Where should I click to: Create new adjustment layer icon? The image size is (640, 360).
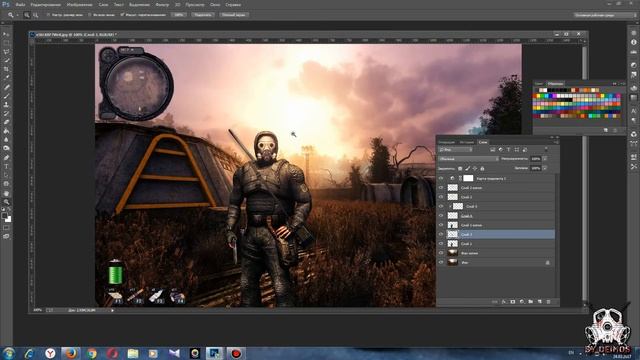pos(522,302)
